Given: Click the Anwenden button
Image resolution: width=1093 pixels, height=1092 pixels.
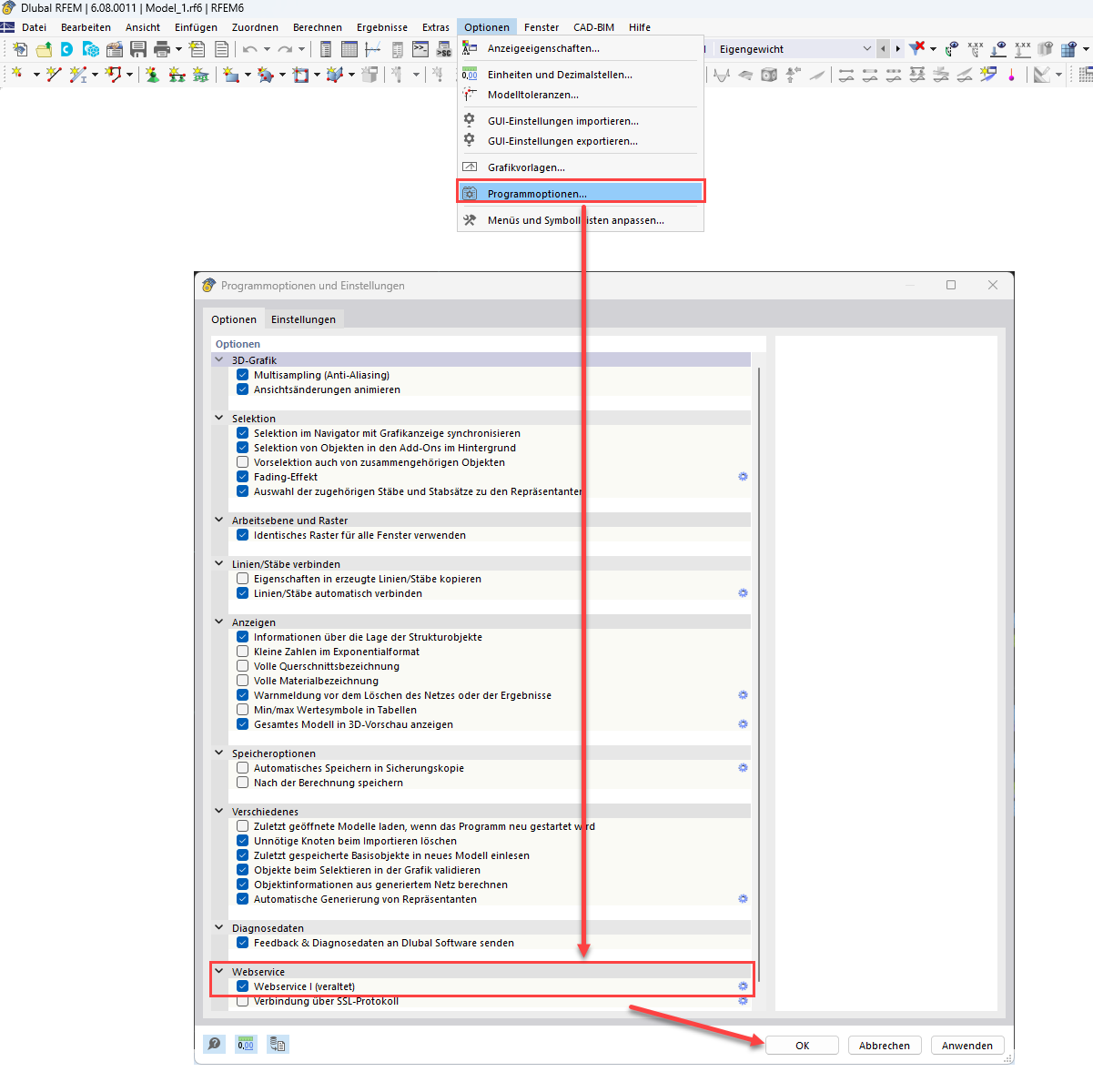Looking at the screenshot, I should [x=967, y=1046].
